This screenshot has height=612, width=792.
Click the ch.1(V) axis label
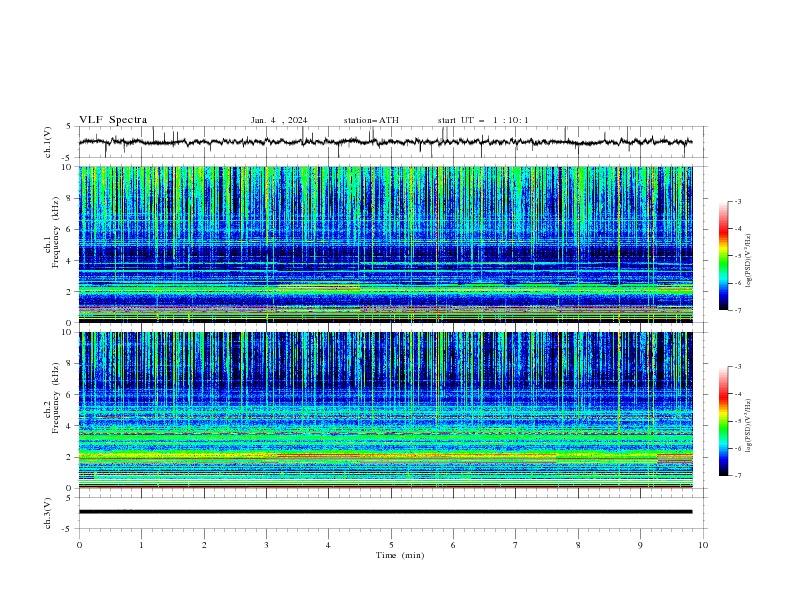click(x=48, y=142)
